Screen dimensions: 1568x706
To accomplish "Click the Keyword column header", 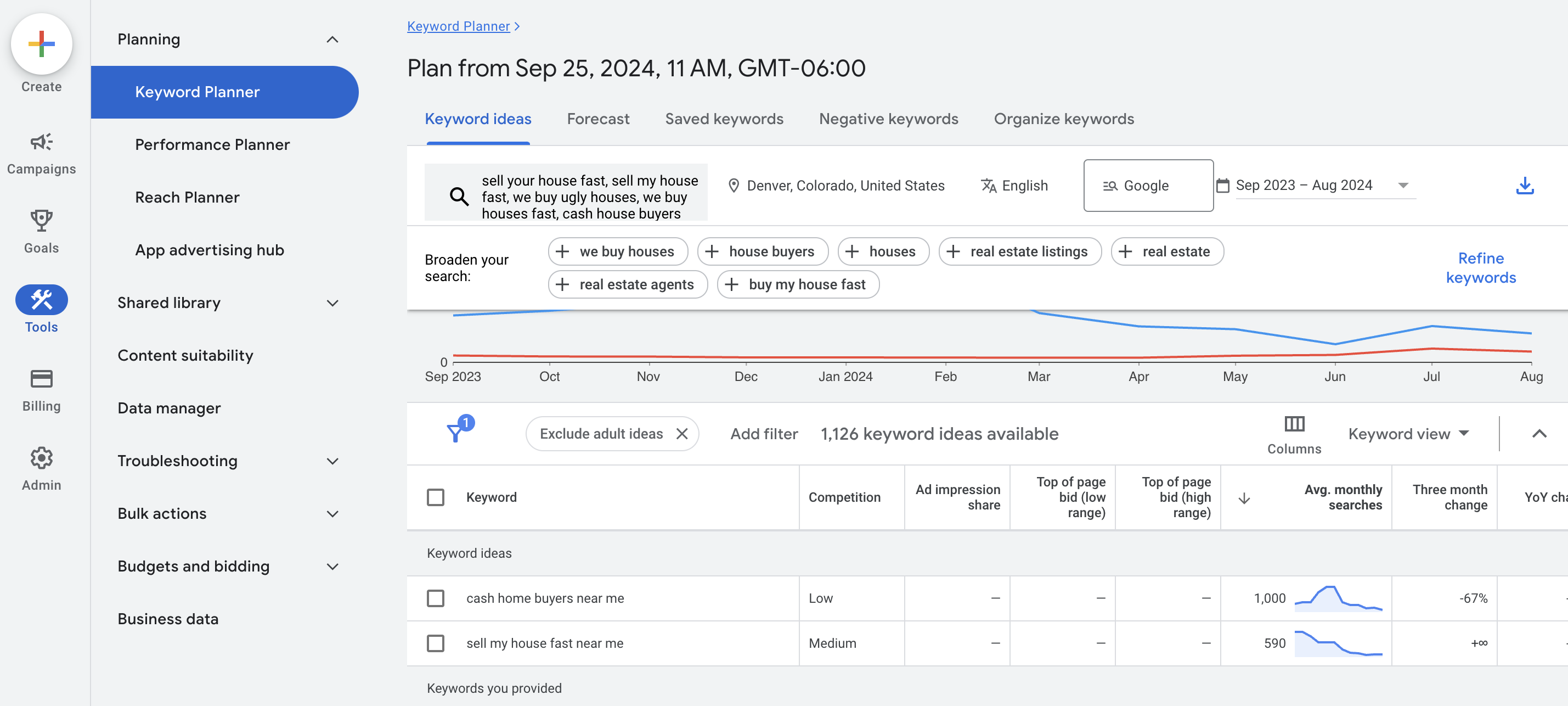I will coord(491,498).
